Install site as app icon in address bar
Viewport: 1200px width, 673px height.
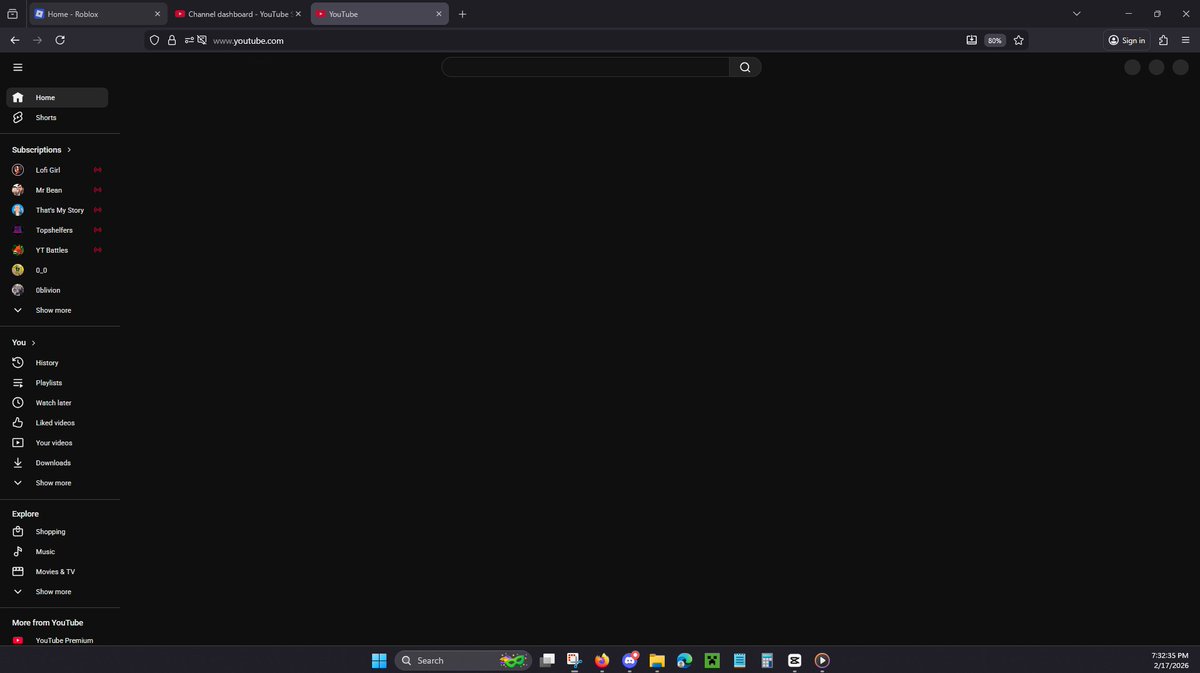[971, 40]
